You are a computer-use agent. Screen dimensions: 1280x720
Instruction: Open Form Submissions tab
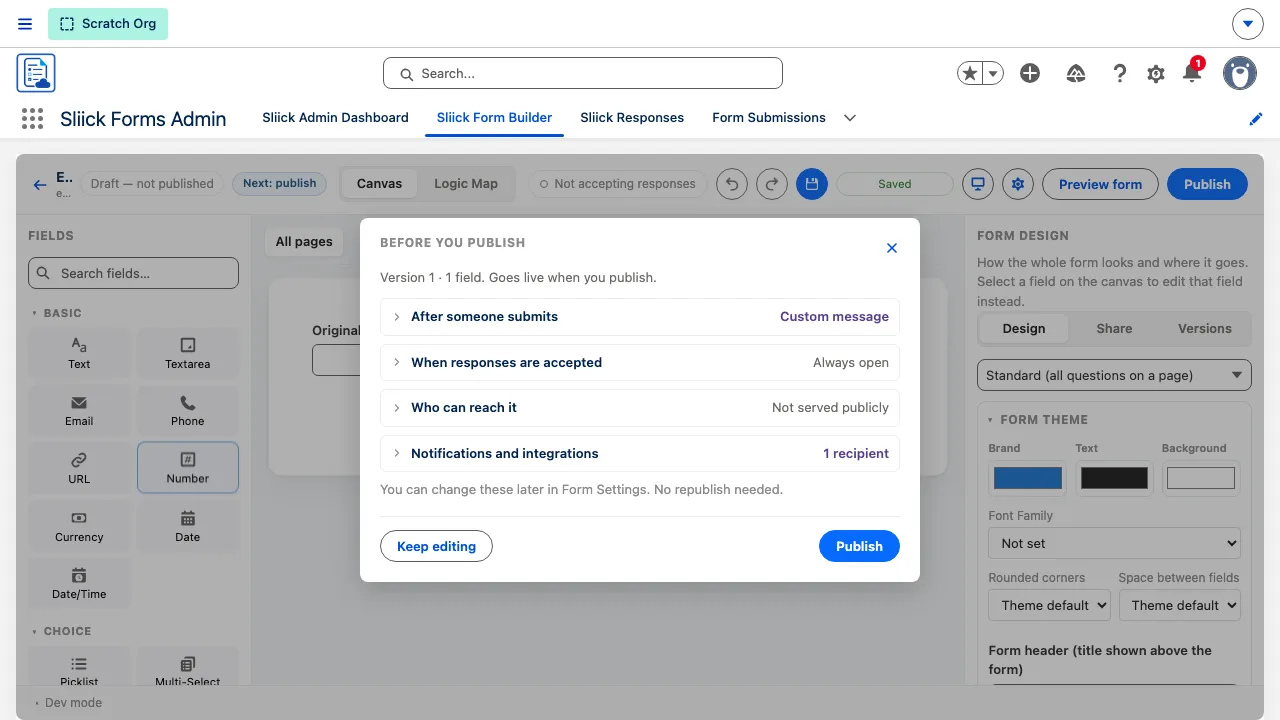pyautogui.click(x=769, y=118)
